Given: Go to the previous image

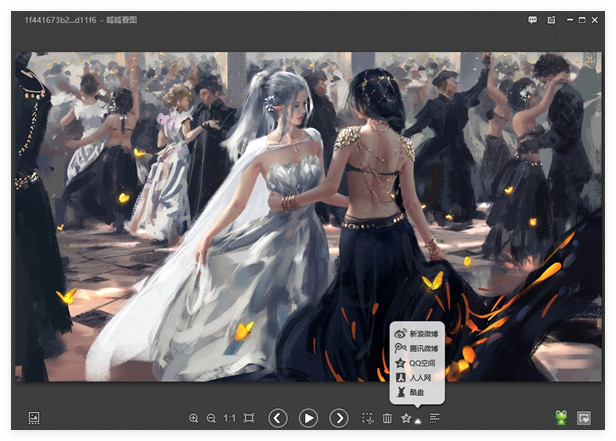Looking at the screenshot, I should (278, 418).
